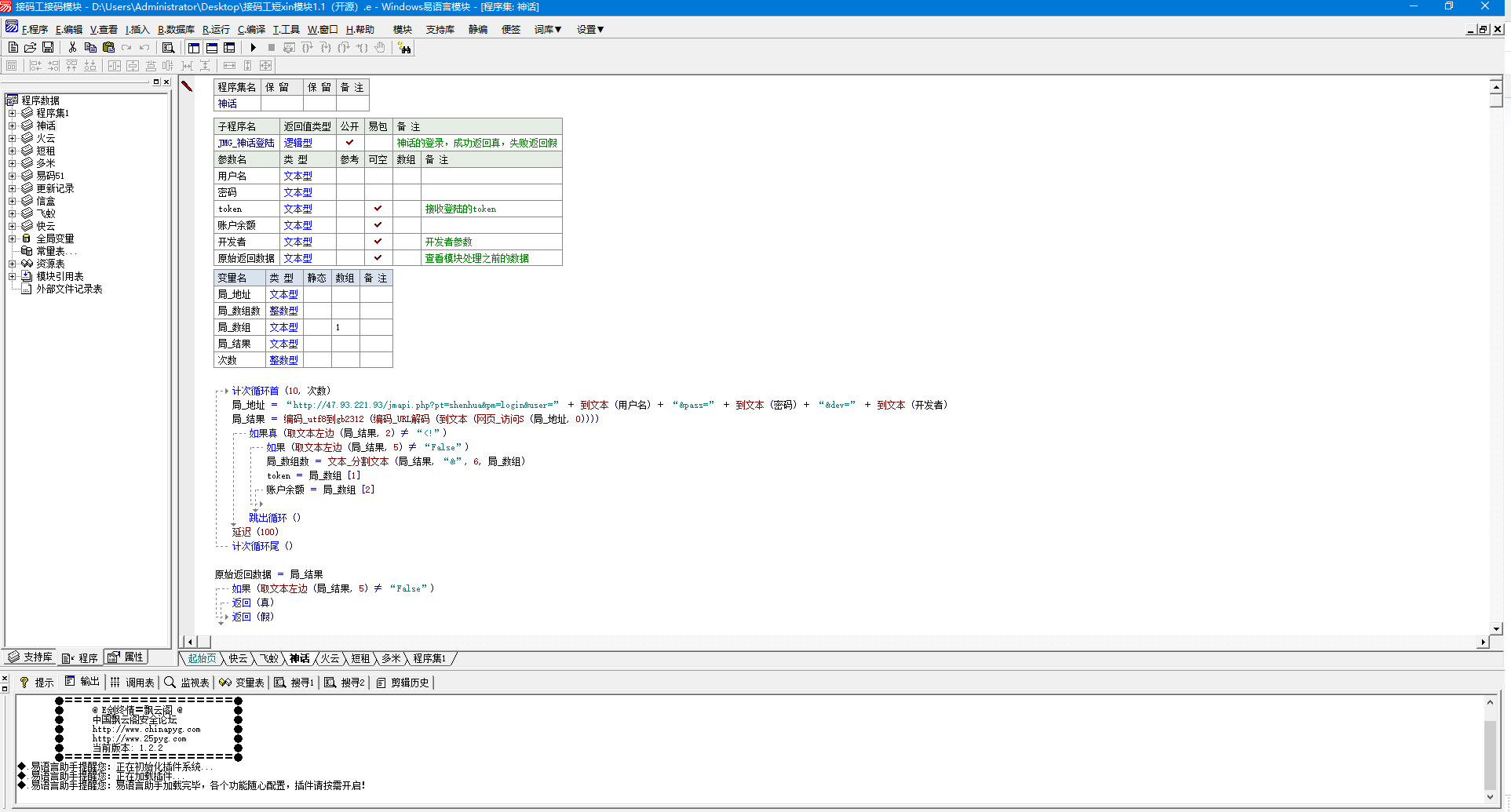The image size is (1511, 812).
Task: Expand the 易码51 tree node
Action: pos(12,176)
